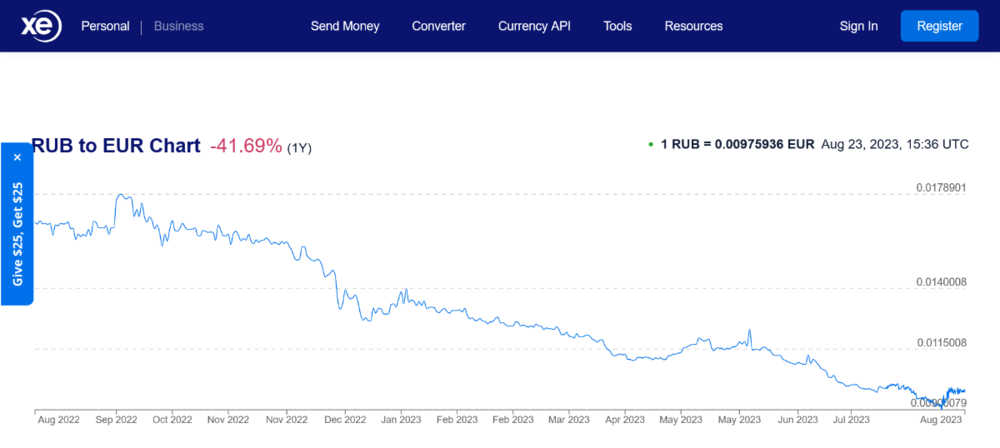The width and height of the screenshot is (1000, 448).
Task: Expand the Tools menu
Action: pyautogui.click(x=617, y=26)
